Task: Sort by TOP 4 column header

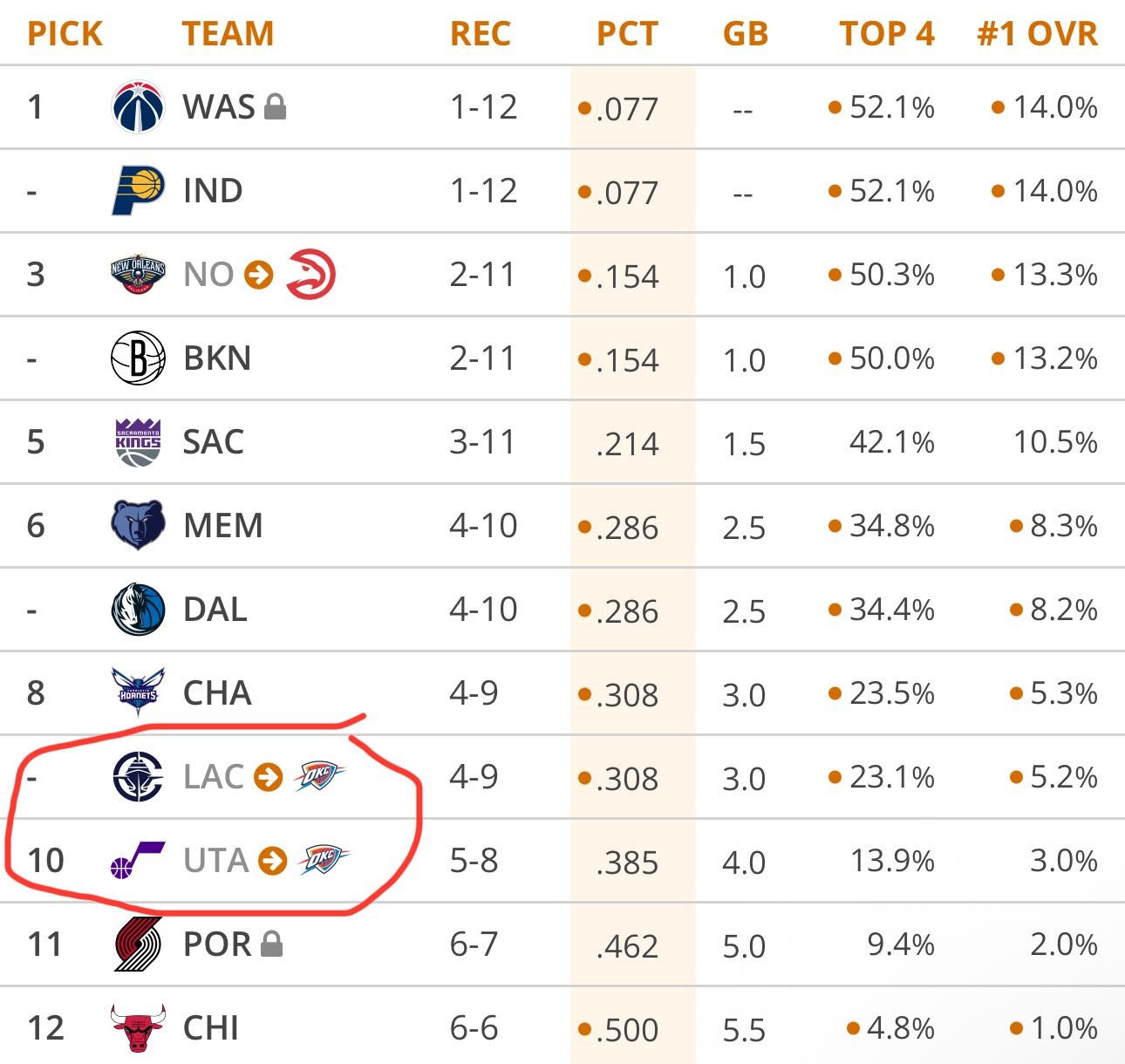Action: 886,34
